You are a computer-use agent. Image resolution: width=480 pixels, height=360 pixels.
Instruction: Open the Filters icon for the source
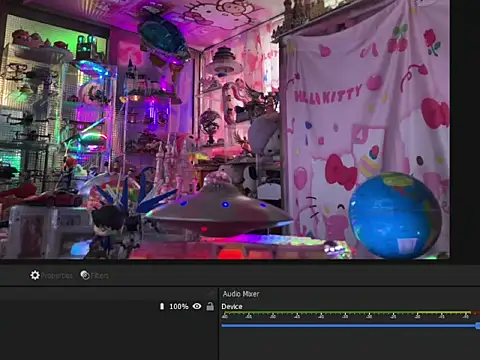[85, 275]
